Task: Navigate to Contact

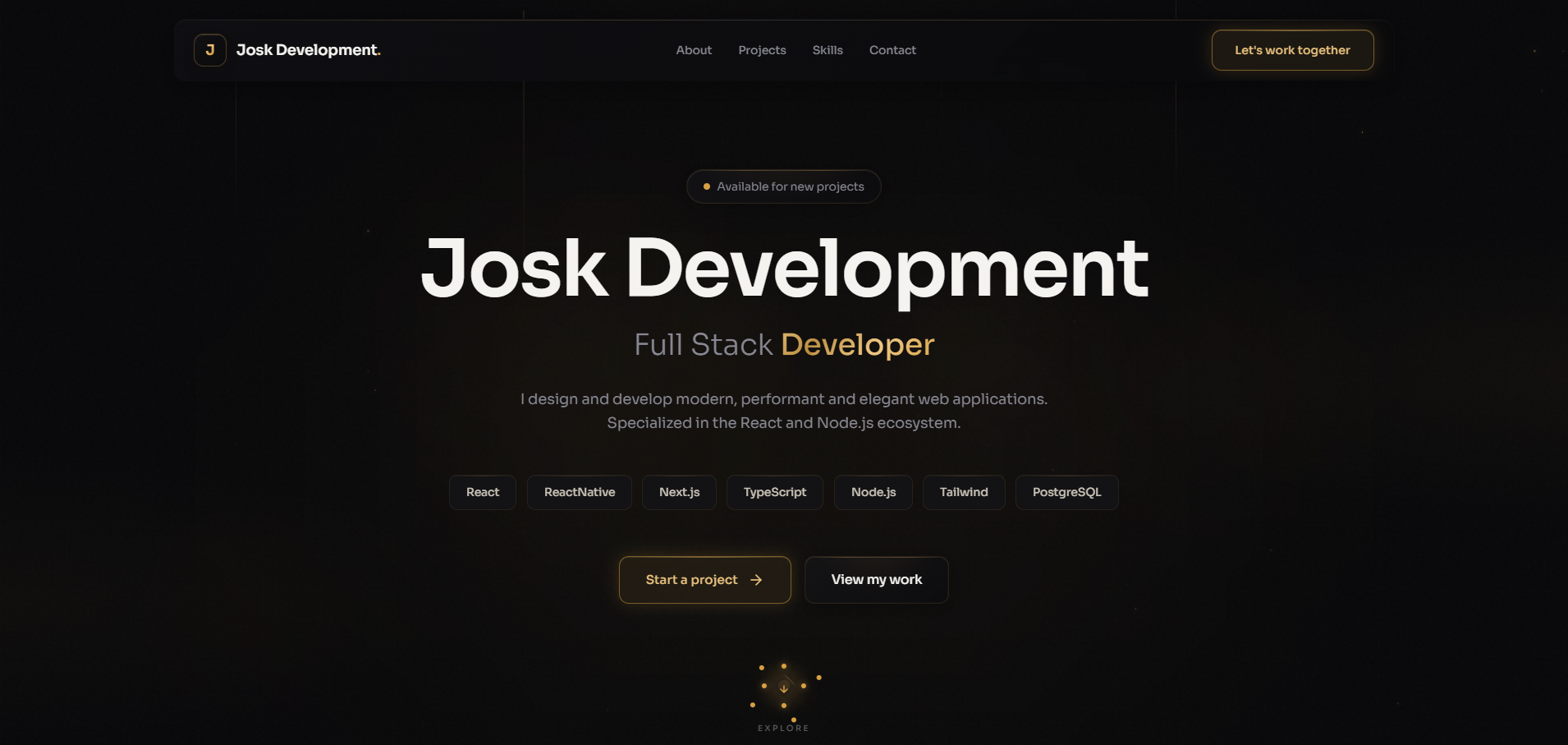Action: pos(892,50)
